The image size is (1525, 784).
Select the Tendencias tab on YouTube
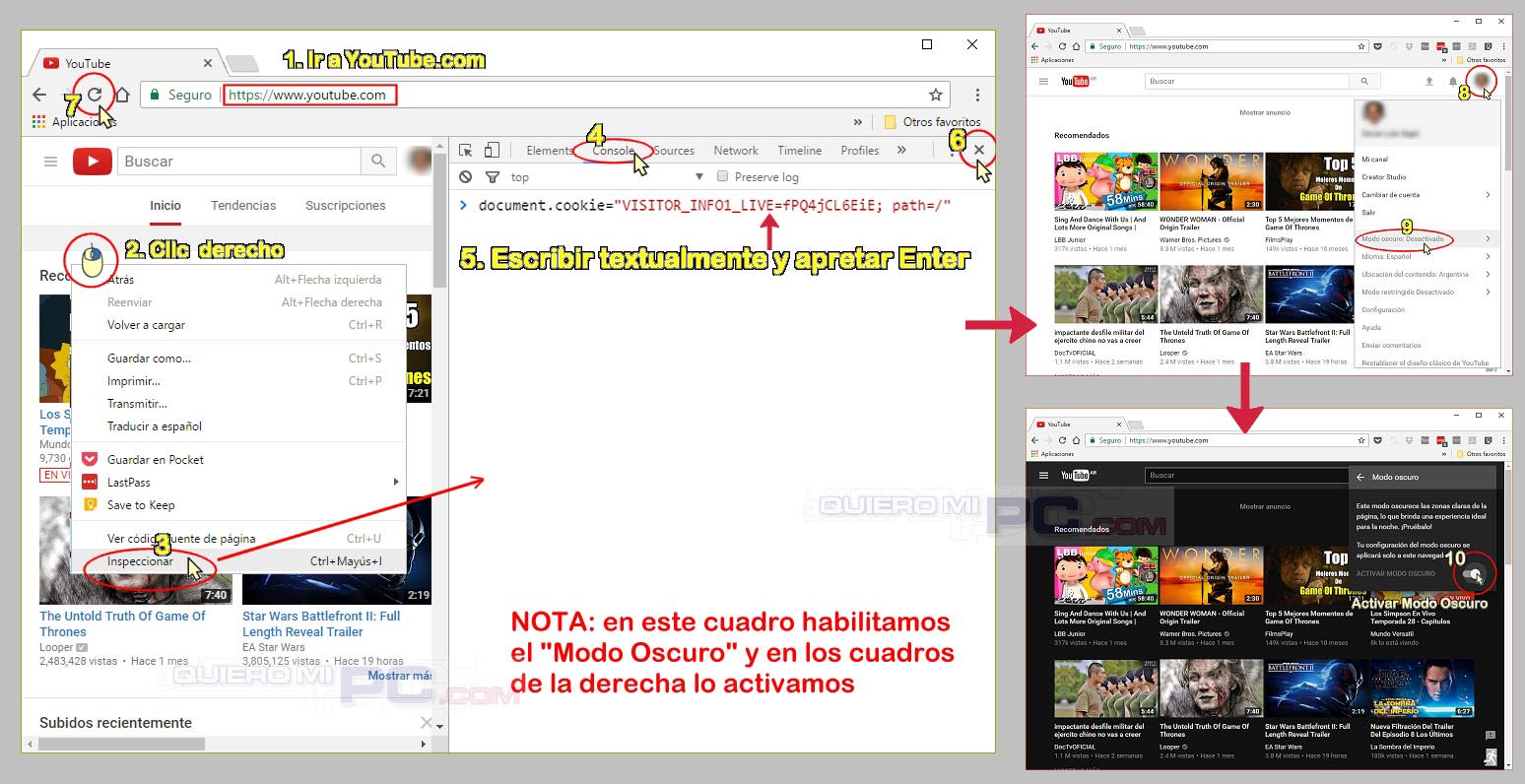coord(243,205)
